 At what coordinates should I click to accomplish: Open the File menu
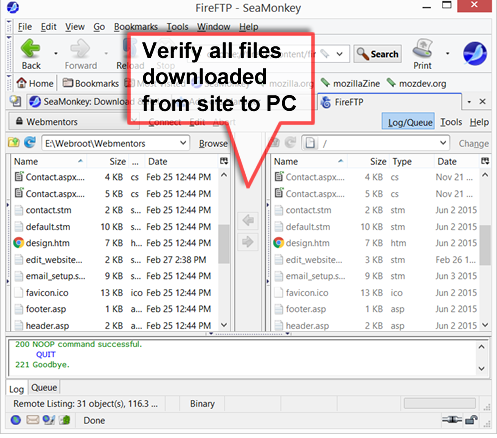(25, 27)
